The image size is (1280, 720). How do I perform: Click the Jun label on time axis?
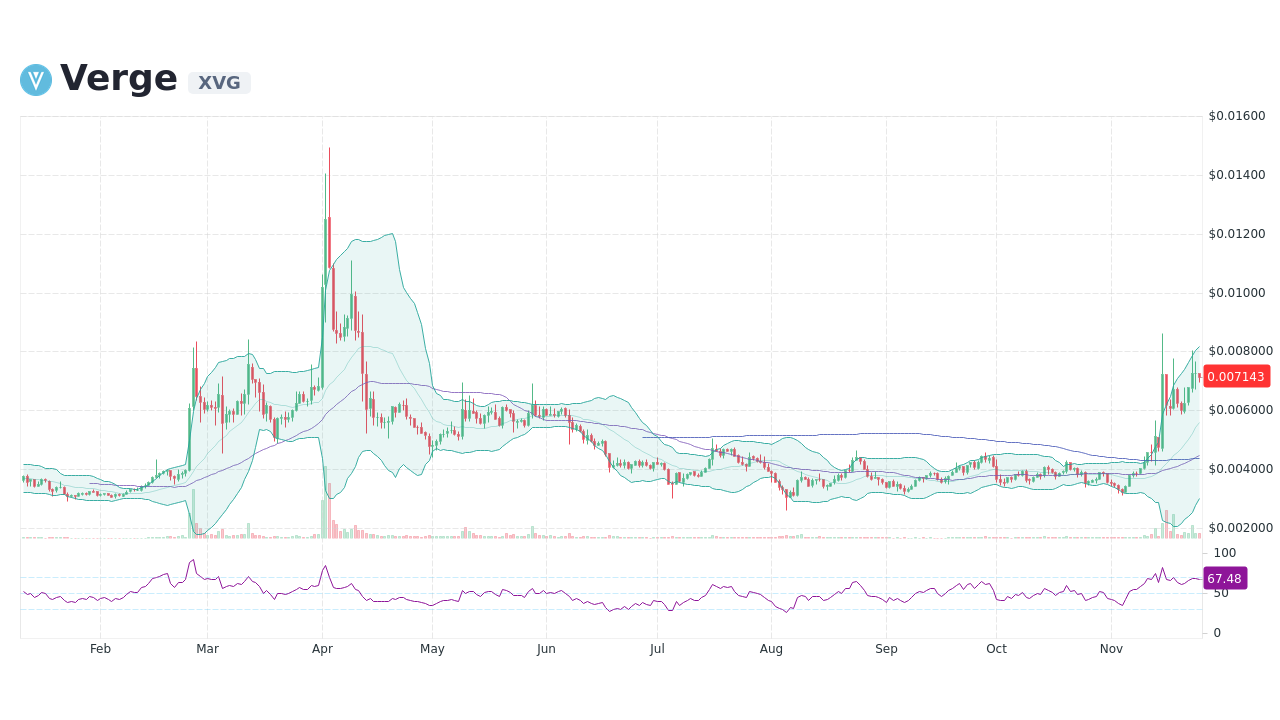[546, 649]
